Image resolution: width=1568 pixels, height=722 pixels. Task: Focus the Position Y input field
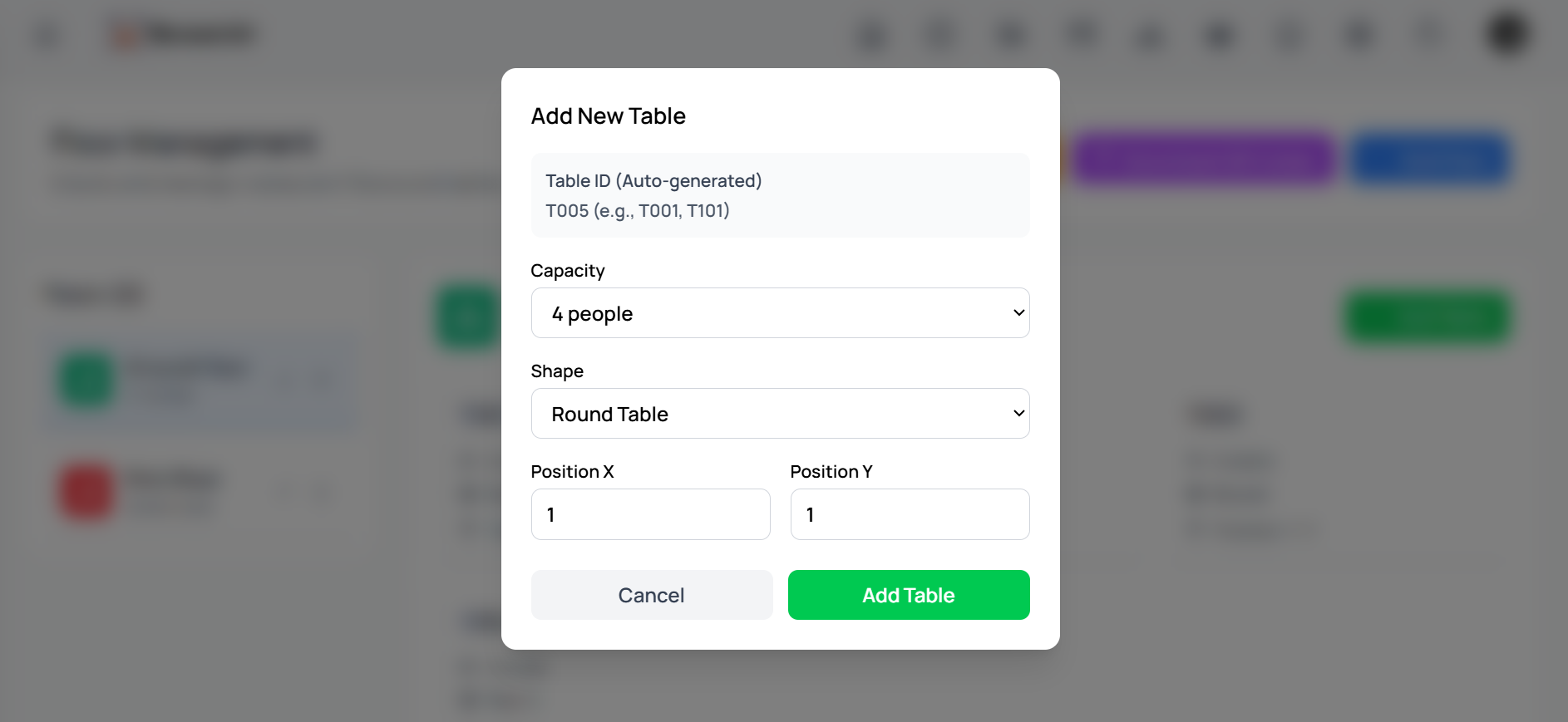pos(909,514)
